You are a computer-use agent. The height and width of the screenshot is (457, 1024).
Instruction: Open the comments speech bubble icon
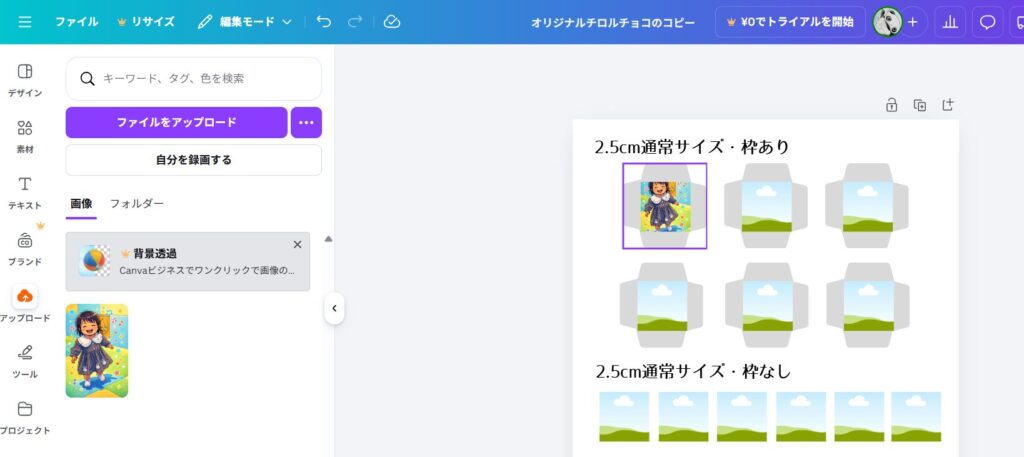pos(987,22)
